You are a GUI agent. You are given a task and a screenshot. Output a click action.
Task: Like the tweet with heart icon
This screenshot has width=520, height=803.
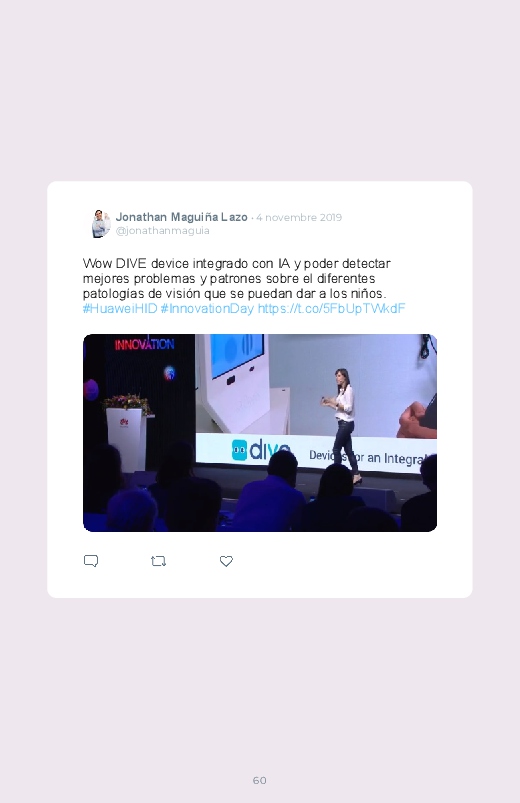tap(226, 561)
